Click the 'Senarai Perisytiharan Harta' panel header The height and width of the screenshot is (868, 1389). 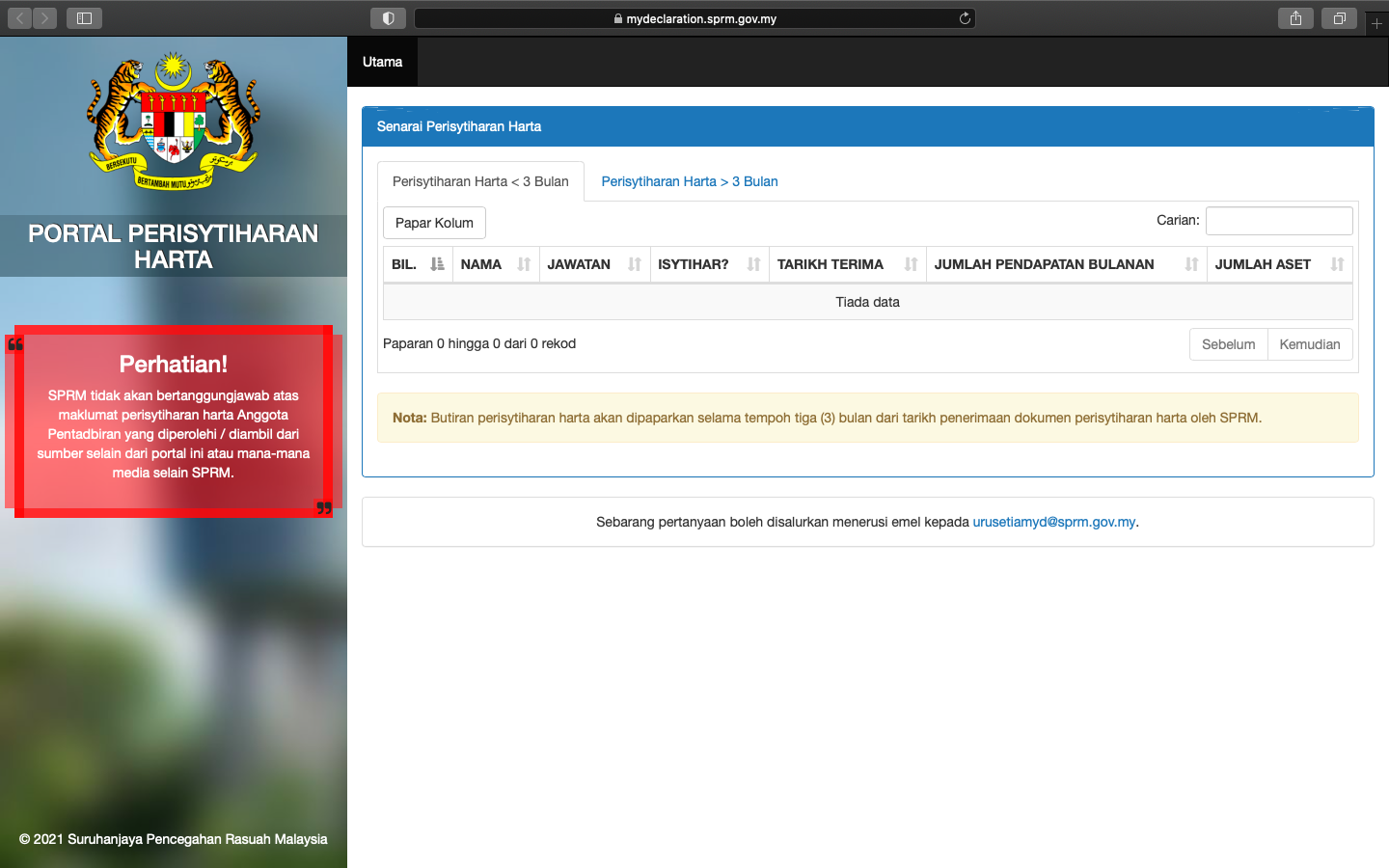pyautogui.click(x=867, y=126)
